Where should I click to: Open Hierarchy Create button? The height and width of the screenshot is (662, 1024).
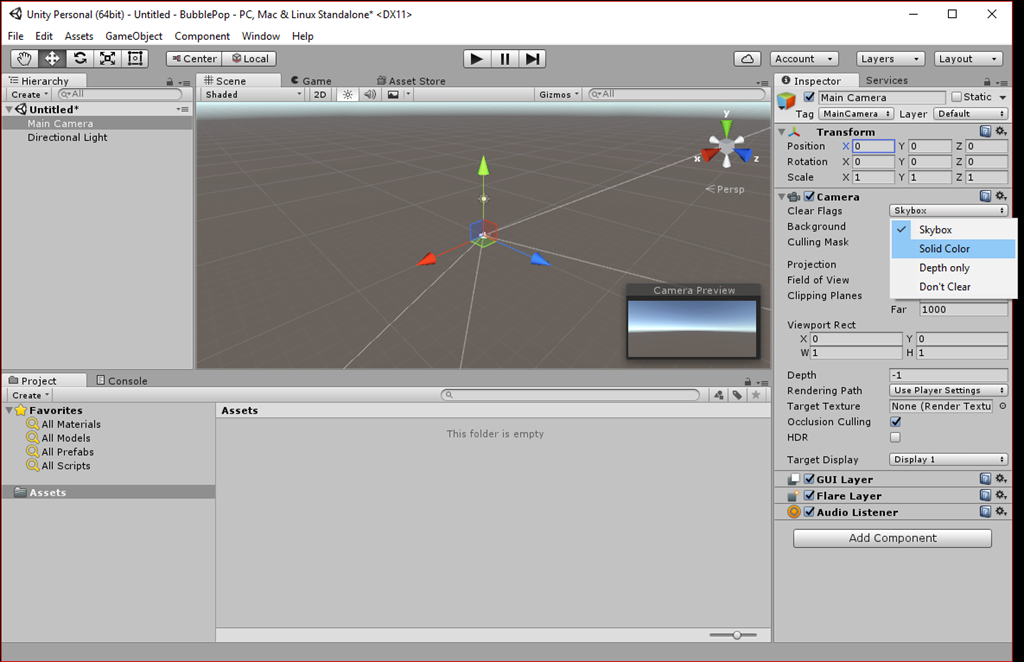[30, 95]
